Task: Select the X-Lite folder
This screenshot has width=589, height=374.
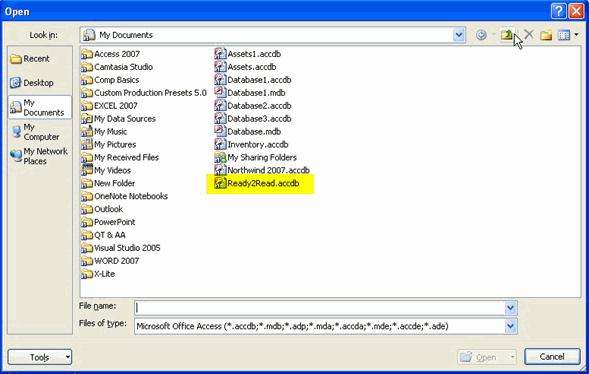Action: tap(98, 274)
